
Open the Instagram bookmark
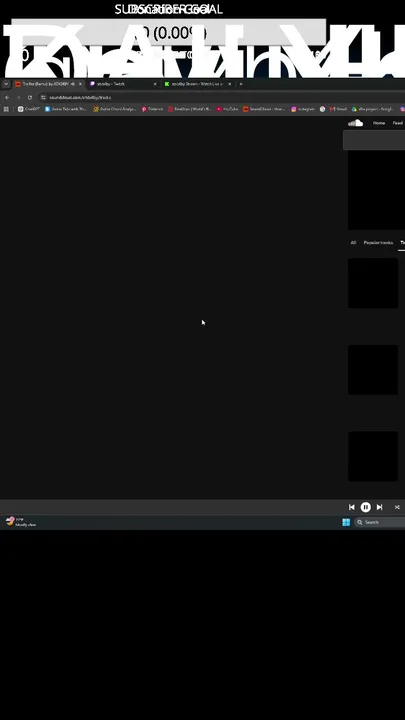pyautogui.click(x=303, y=109)
